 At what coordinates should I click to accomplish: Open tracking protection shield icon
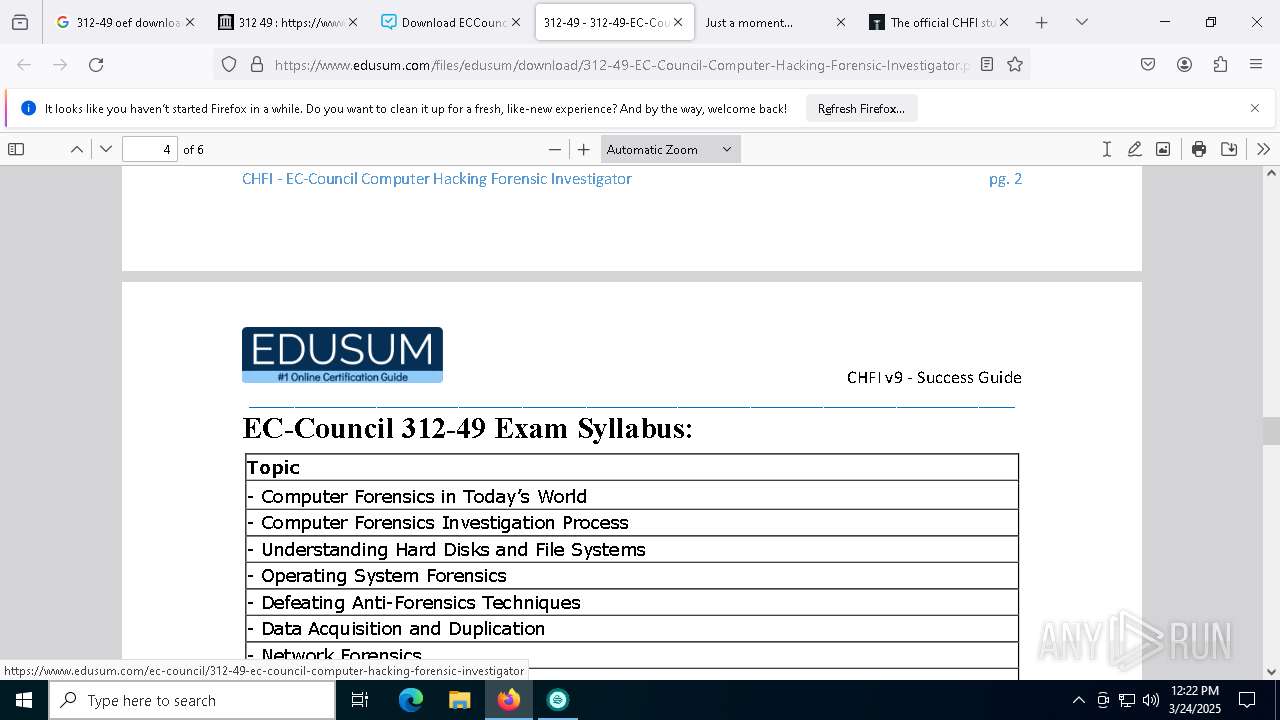pos(229,65)
